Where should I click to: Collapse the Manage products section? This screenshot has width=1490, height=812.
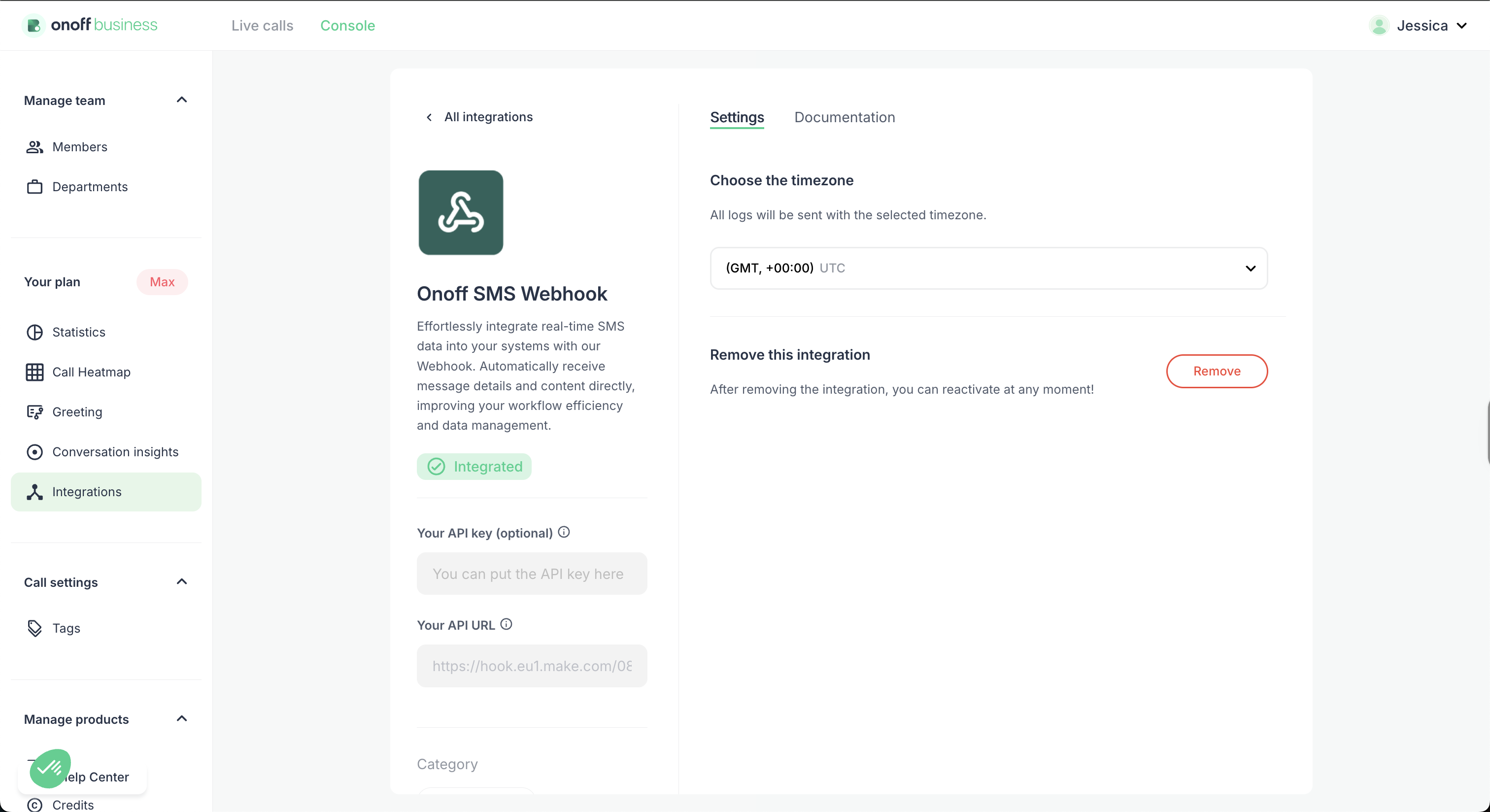[x=182, y=719]
